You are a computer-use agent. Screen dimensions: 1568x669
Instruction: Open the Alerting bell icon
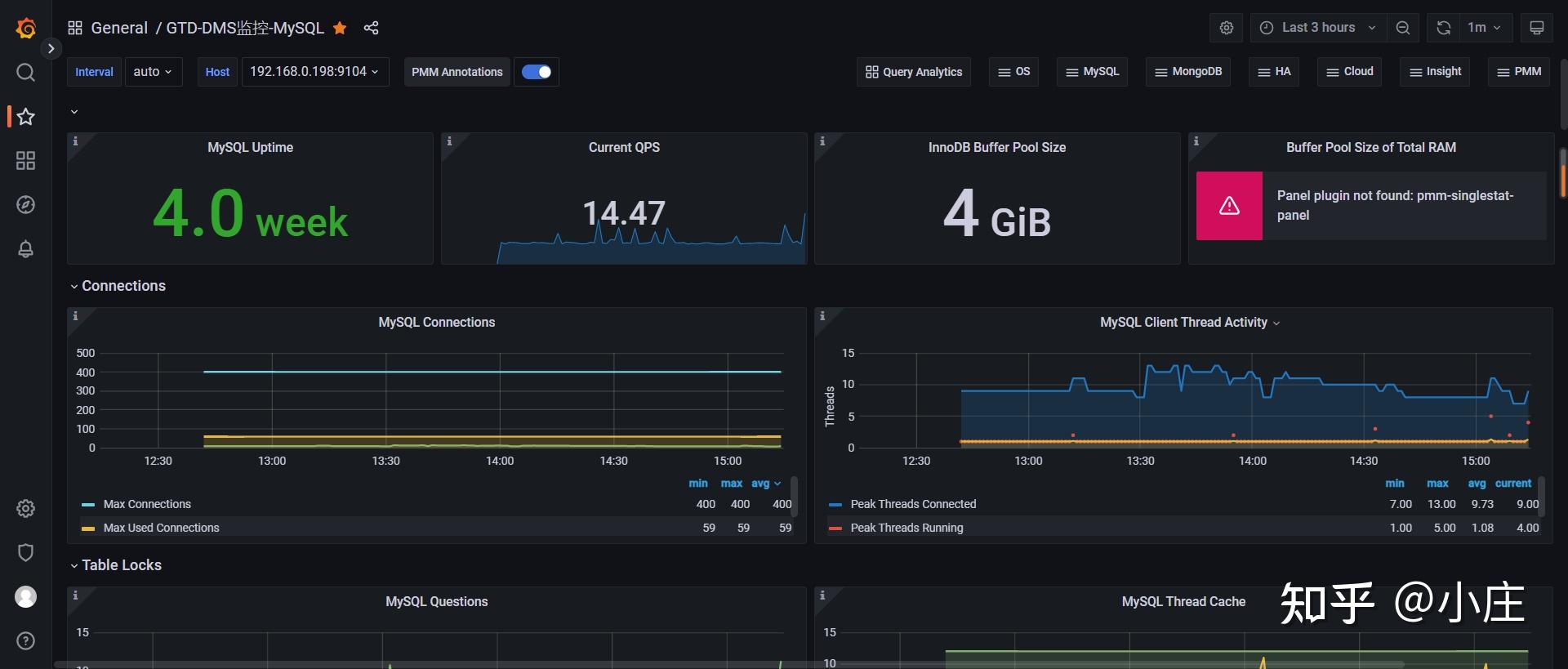click(25, 249)
